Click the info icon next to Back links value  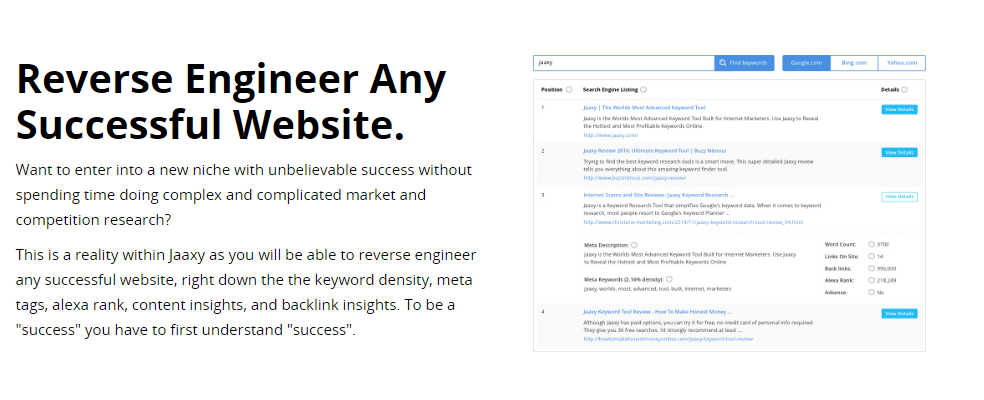point(872,268)
